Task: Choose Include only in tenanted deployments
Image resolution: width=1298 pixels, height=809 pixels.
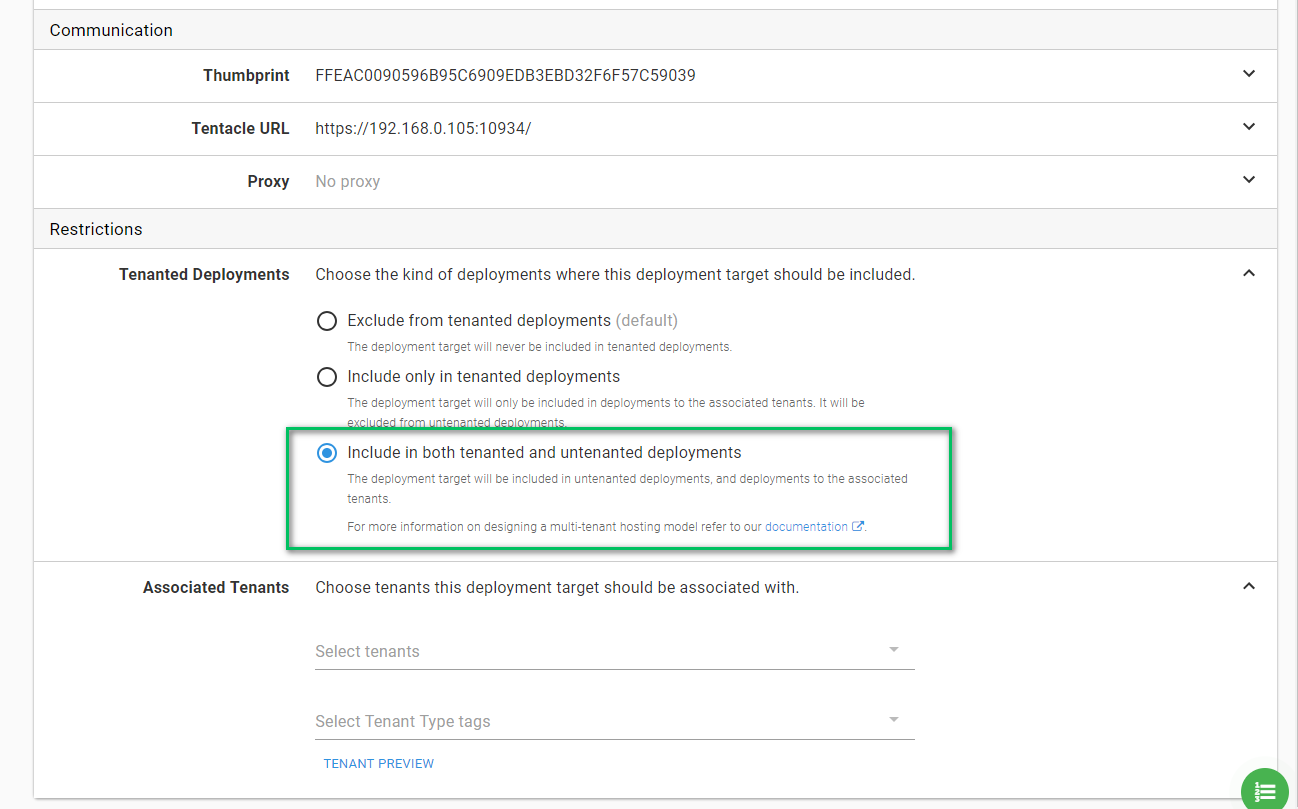Action: [x=327, y=377]
